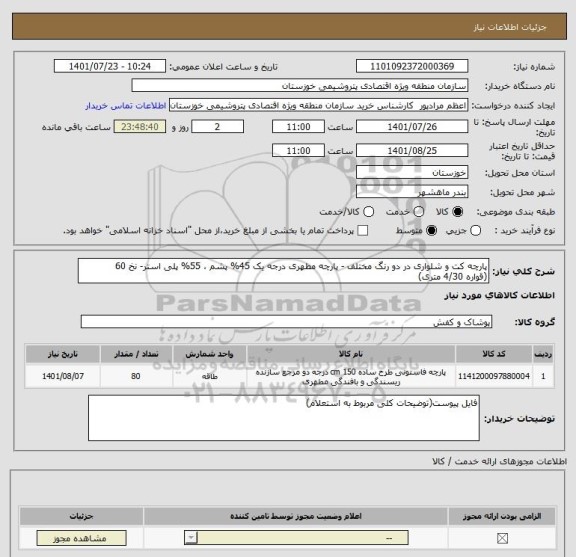Click the 'نام کالا' column header
The height and width of the screenshot is (557, 576).
(x=351, y=354)
